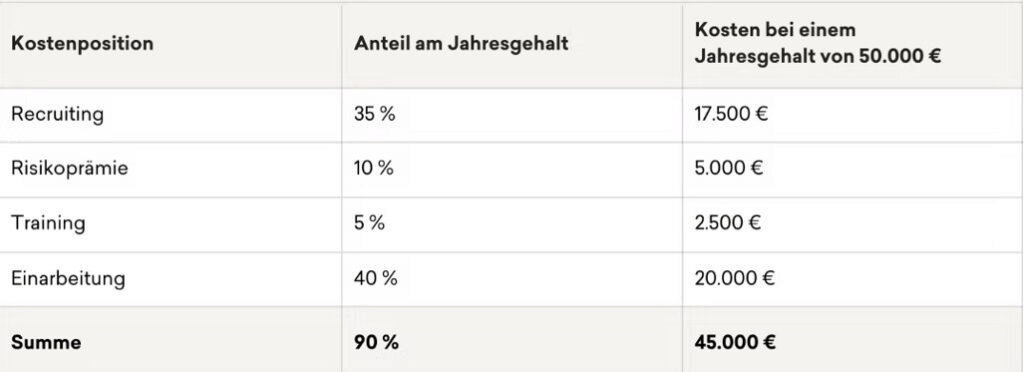Click the text 'Jahresgehalt von 50.000 €'
This screenshot has width=1024, height=372.
coord(817,56)
